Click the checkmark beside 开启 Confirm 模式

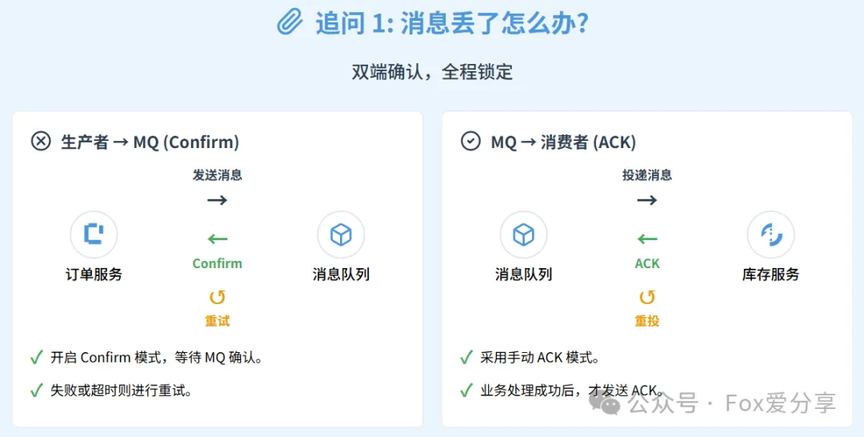37,357
